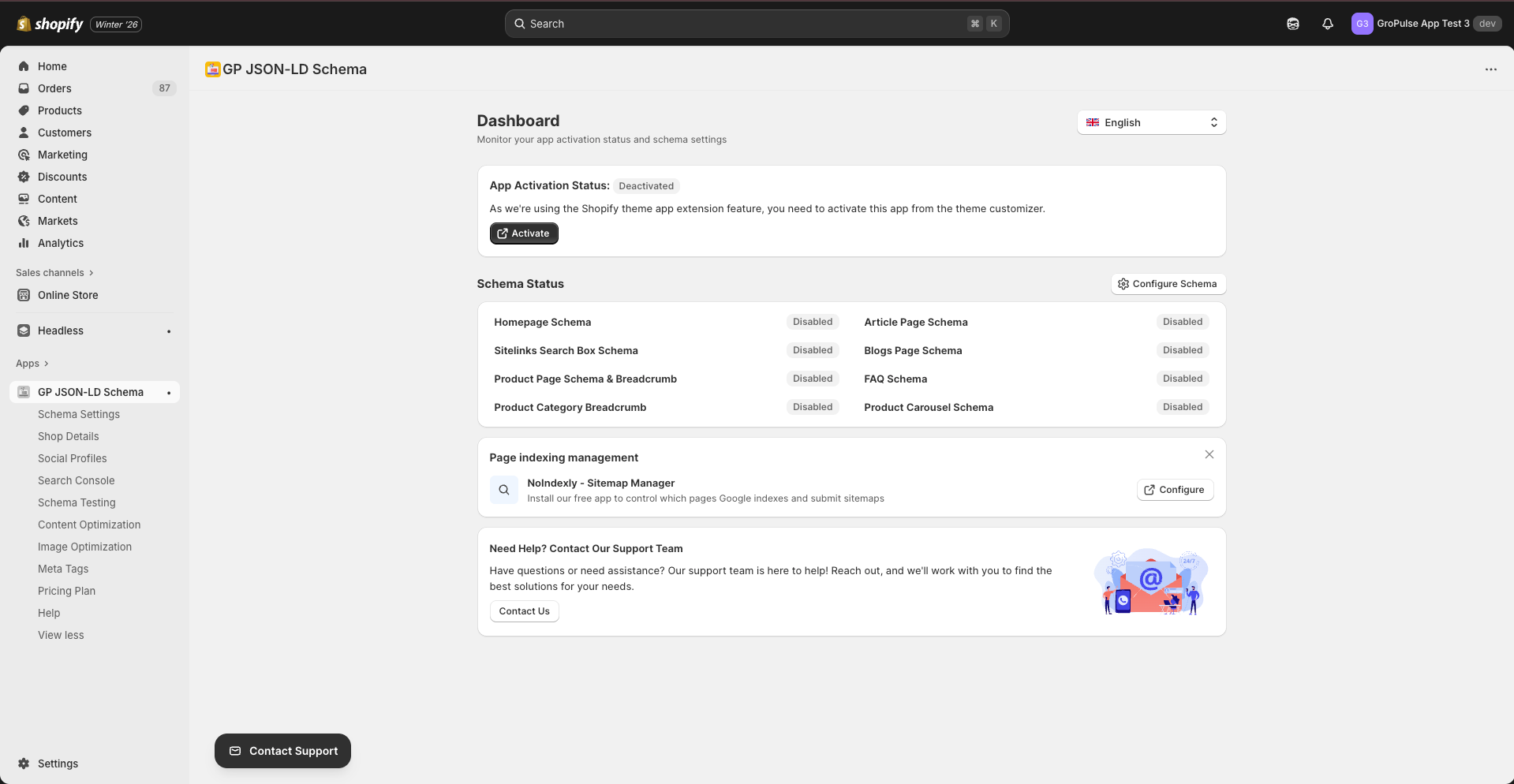Collapse app menu with View less
Image resolution: width=1514 pixels, height=784 pixels.
coord(61,635)
